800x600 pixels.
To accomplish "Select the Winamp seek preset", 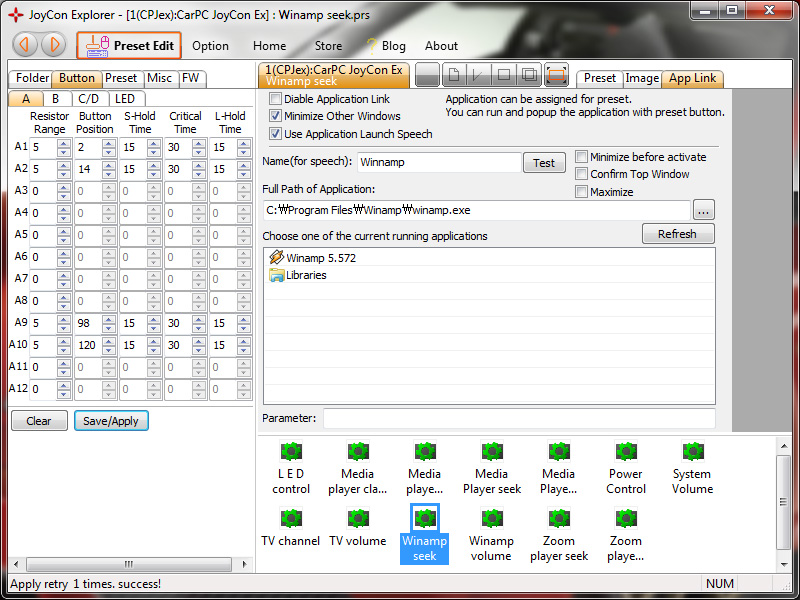I will point(424,534).
